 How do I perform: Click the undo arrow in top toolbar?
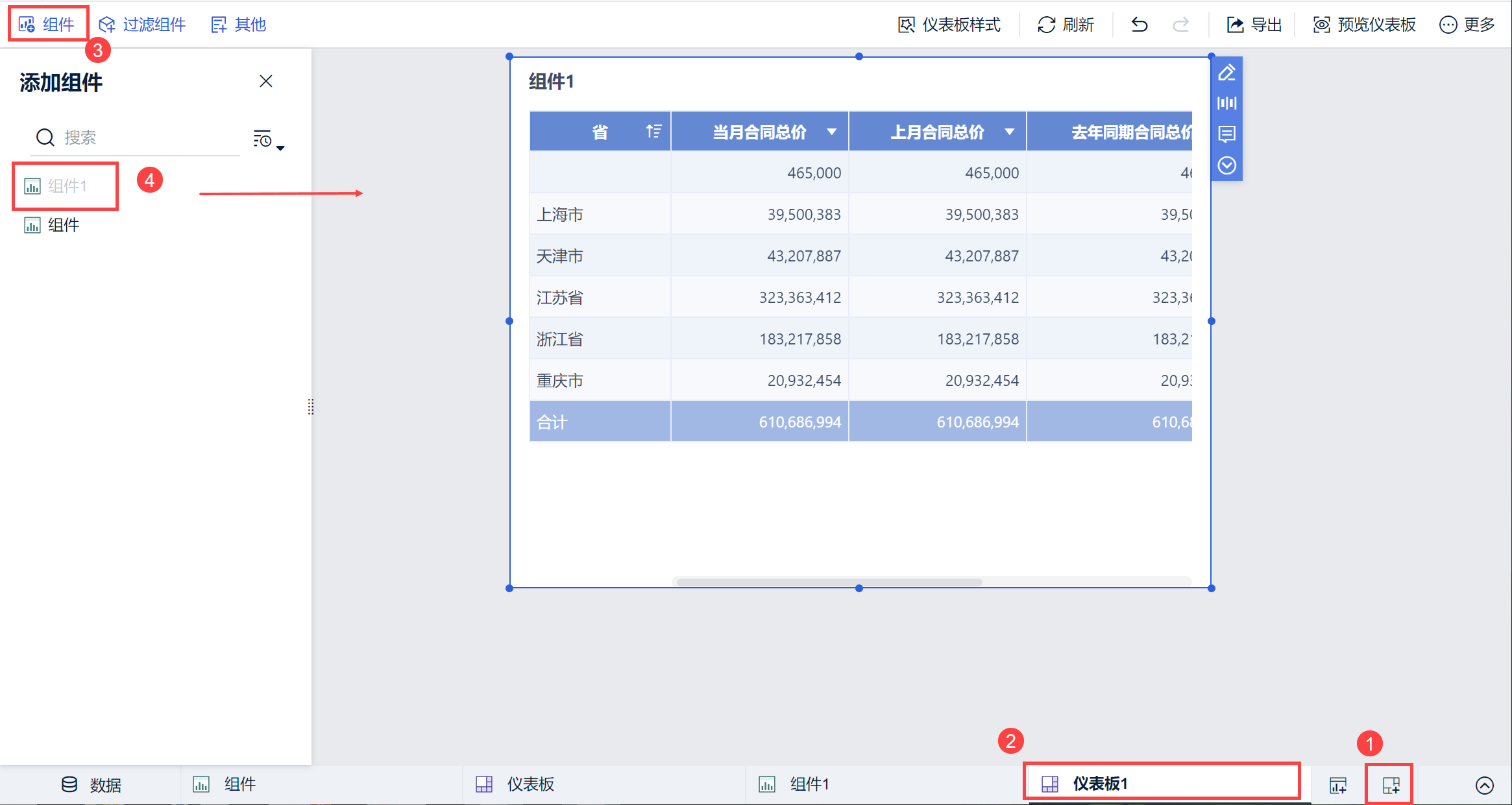(x=1140, y=25)
